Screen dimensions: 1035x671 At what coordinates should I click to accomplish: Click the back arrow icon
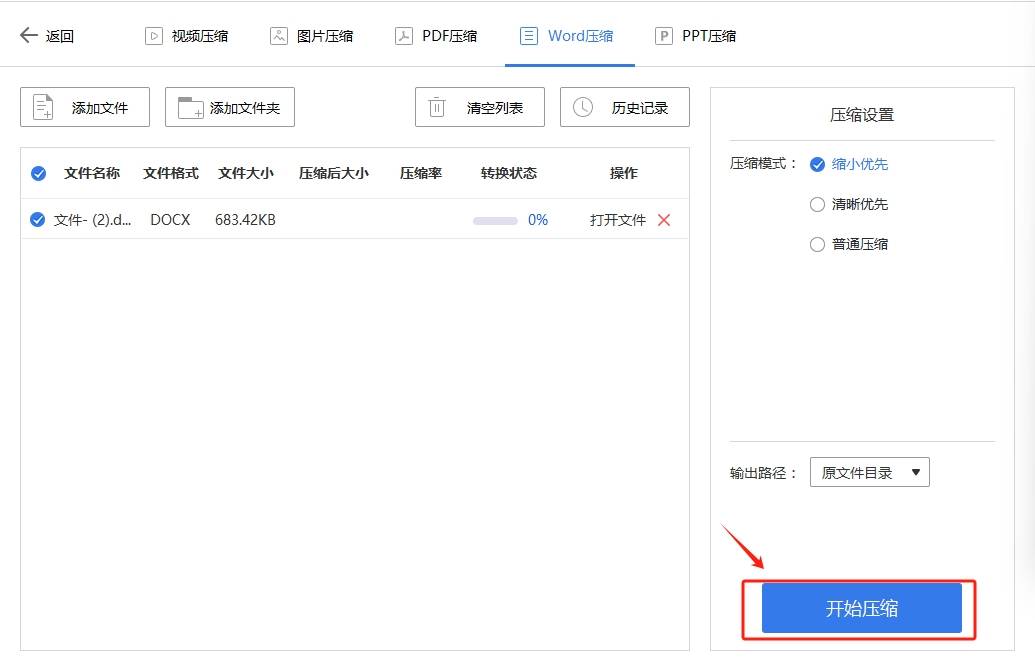coord(29,35)
